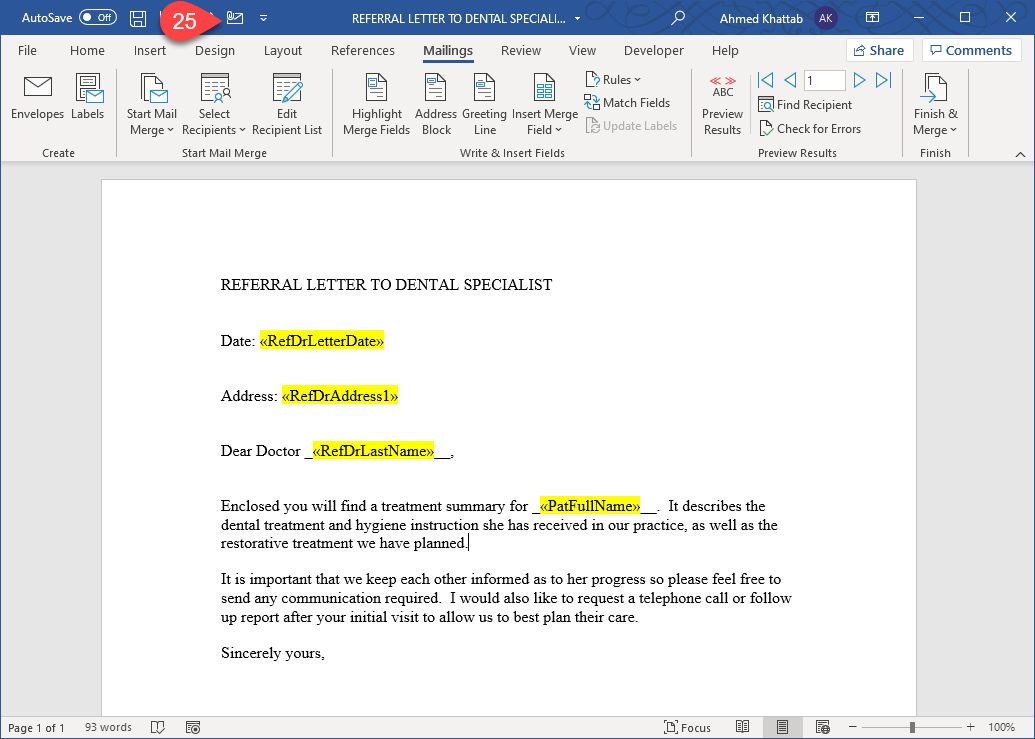Click Page 1 of 1 indicator
The width and height of the screenshot is (1035, 739).
tap(36, 728)
